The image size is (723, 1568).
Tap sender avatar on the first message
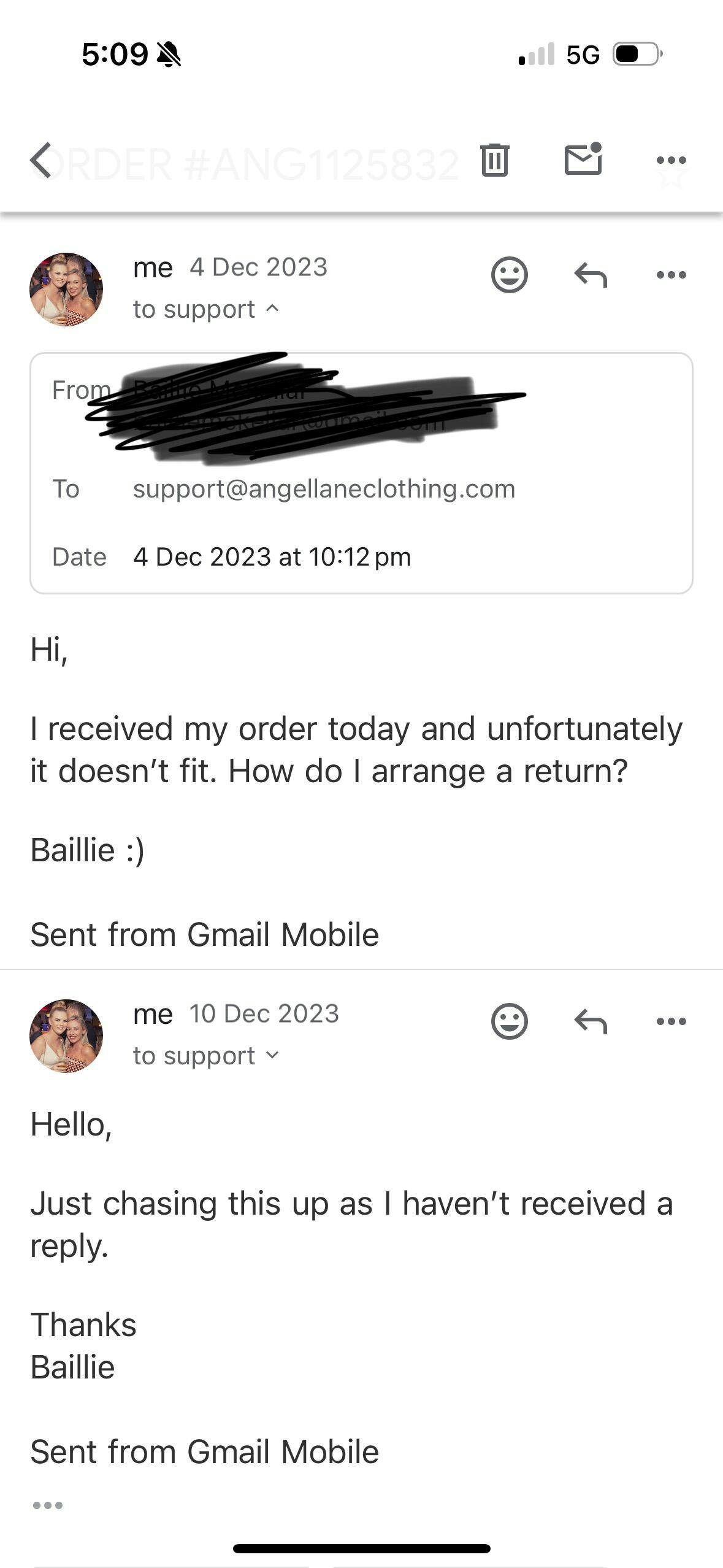(x=66, y=290)
